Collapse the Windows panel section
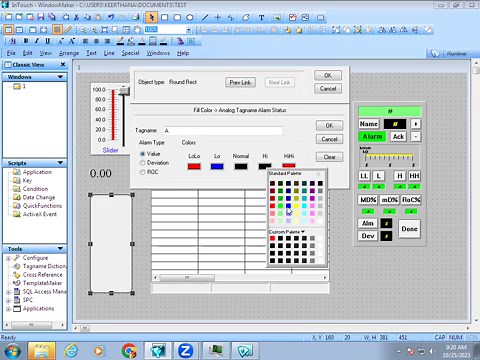 click(x=60, y=77)
